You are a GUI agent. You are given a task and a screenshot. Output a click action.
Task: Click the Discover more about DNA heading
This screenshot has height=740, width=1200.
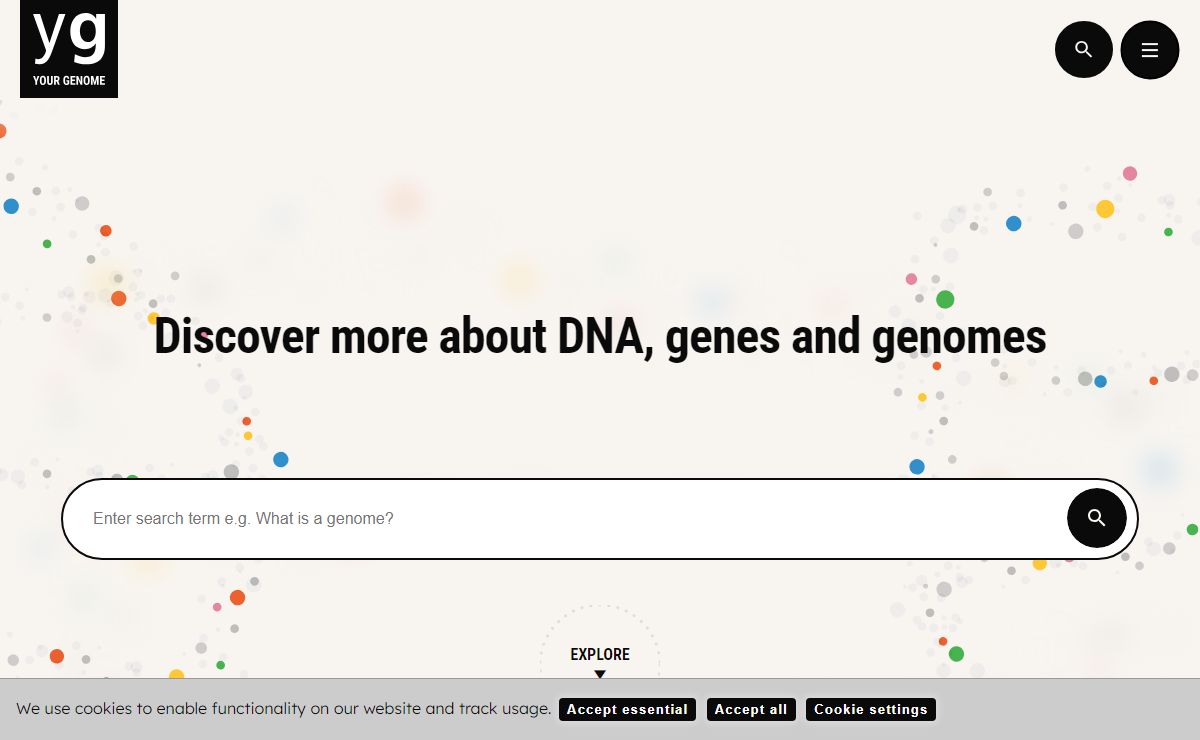(x=600, y=337)
